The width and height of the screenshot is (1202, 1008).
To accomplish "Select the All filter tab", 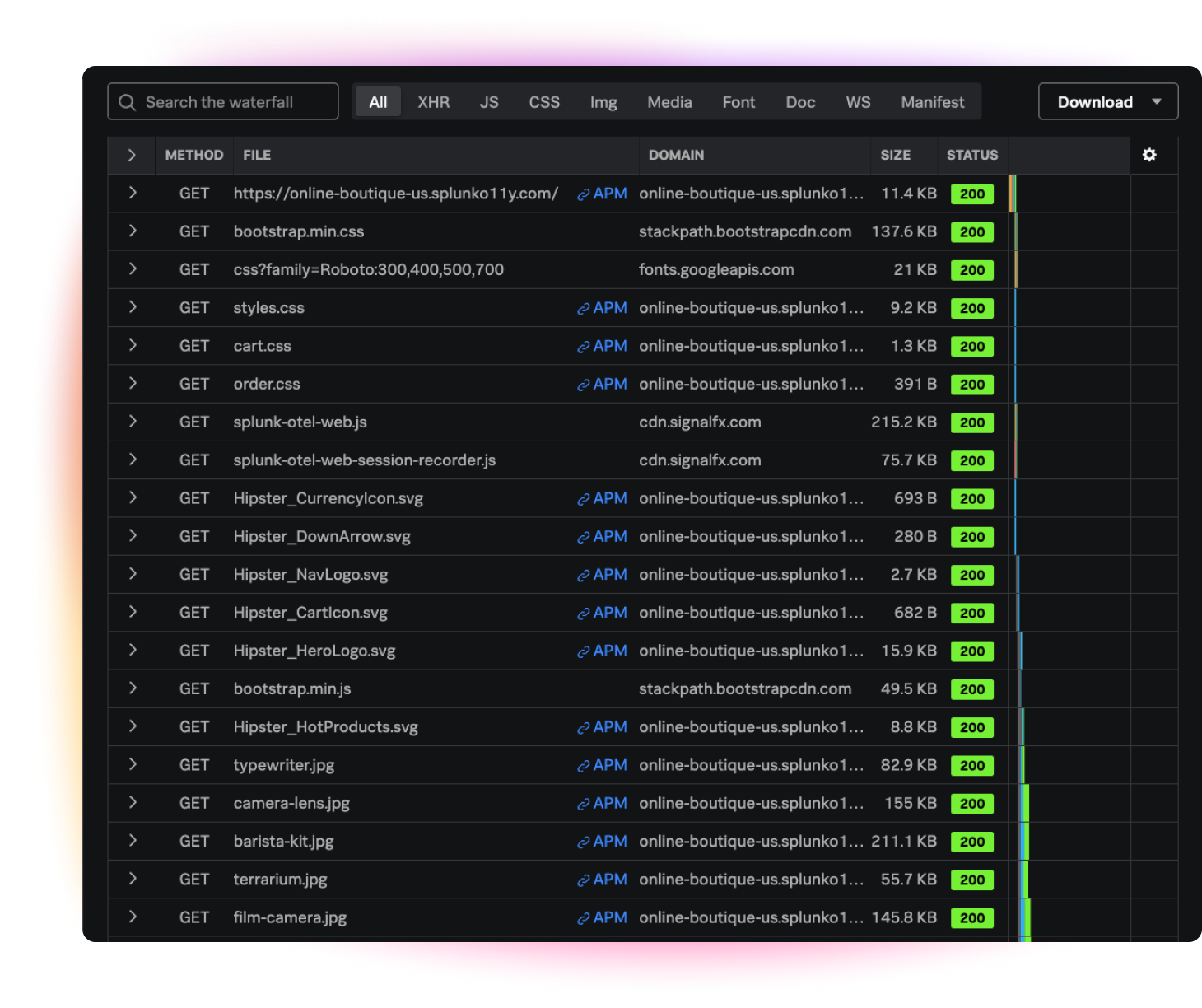I will [x=378, y=102].
